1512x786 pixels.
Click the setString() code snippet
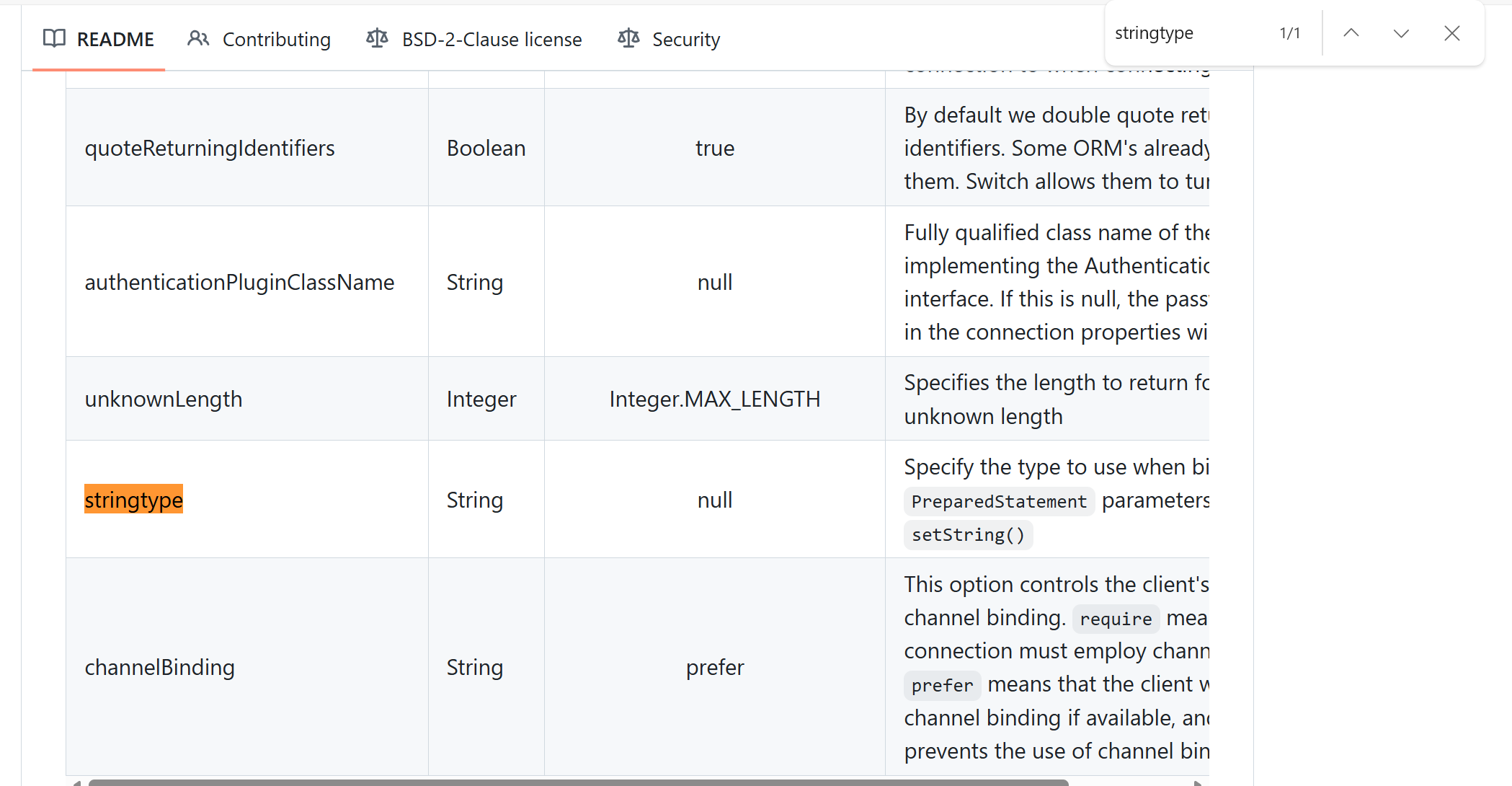pyautogui.click(x=968, y=534)
